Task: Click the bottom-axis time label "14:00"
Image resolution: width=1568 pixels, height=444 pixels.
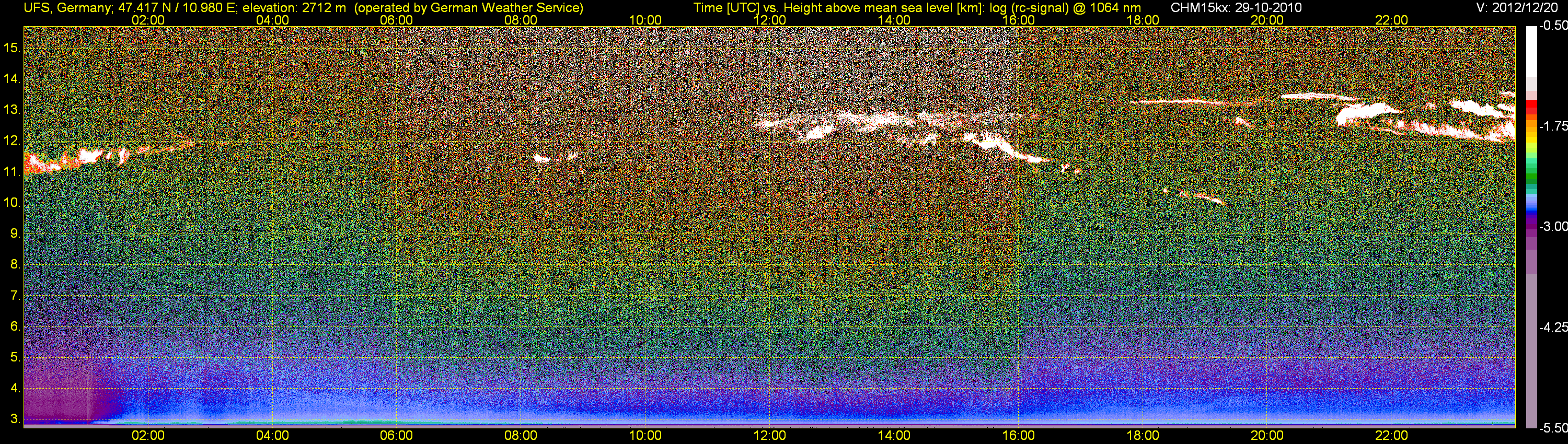Action: (x=894, y=436)
